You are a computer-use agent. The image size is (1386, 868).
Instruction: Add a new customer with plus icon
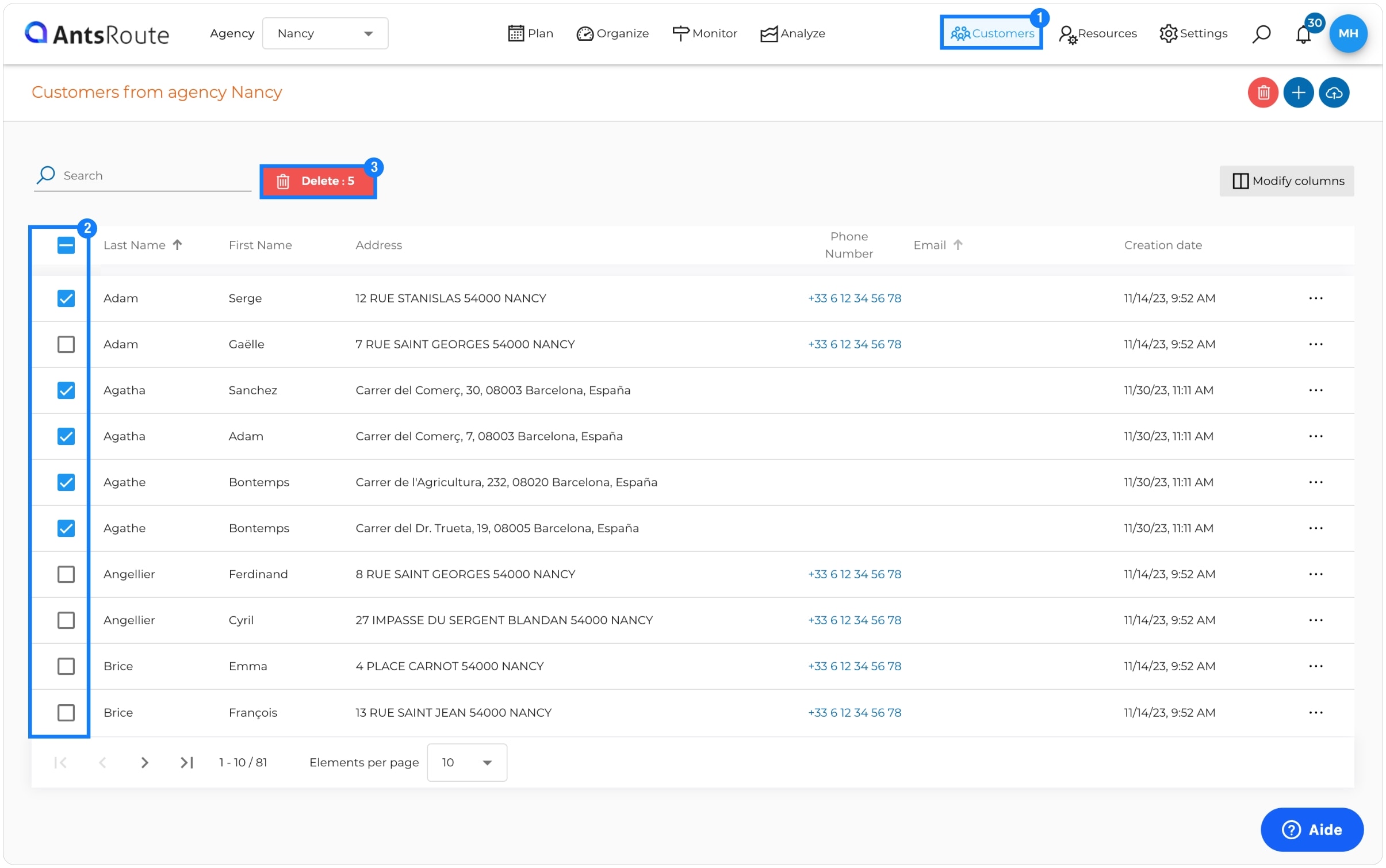[x=1298, y=93]
